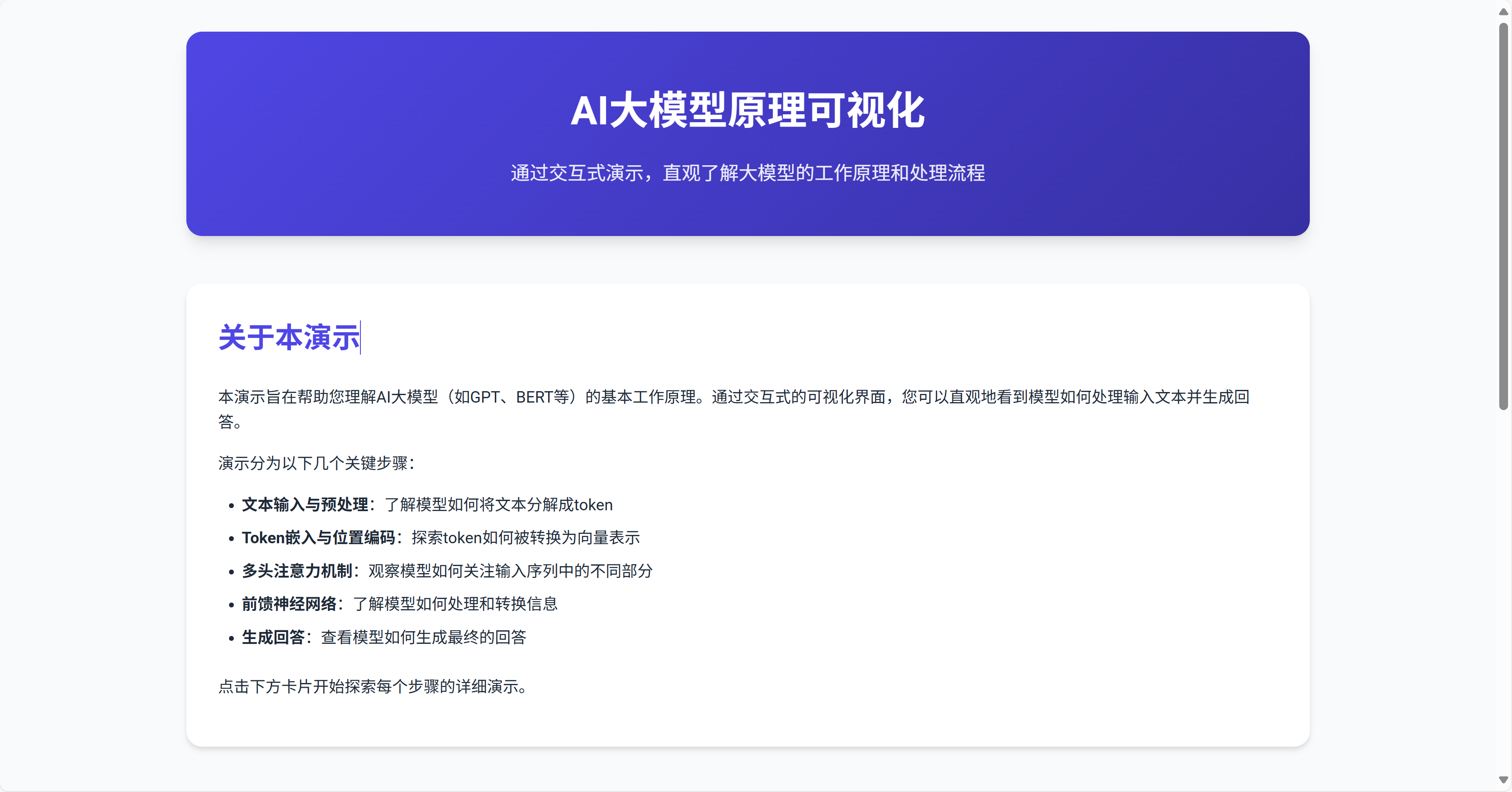Select the bold label Token嵌入与位置编码
Screen dimensions: 1512x792
coord(319,538)
